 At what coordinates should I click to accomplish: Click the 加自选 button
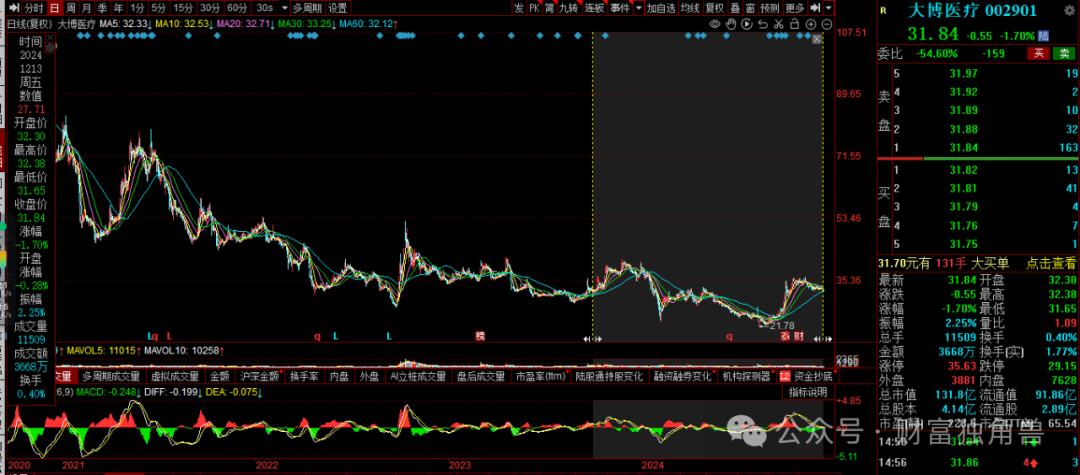click(x=660, y=8)
